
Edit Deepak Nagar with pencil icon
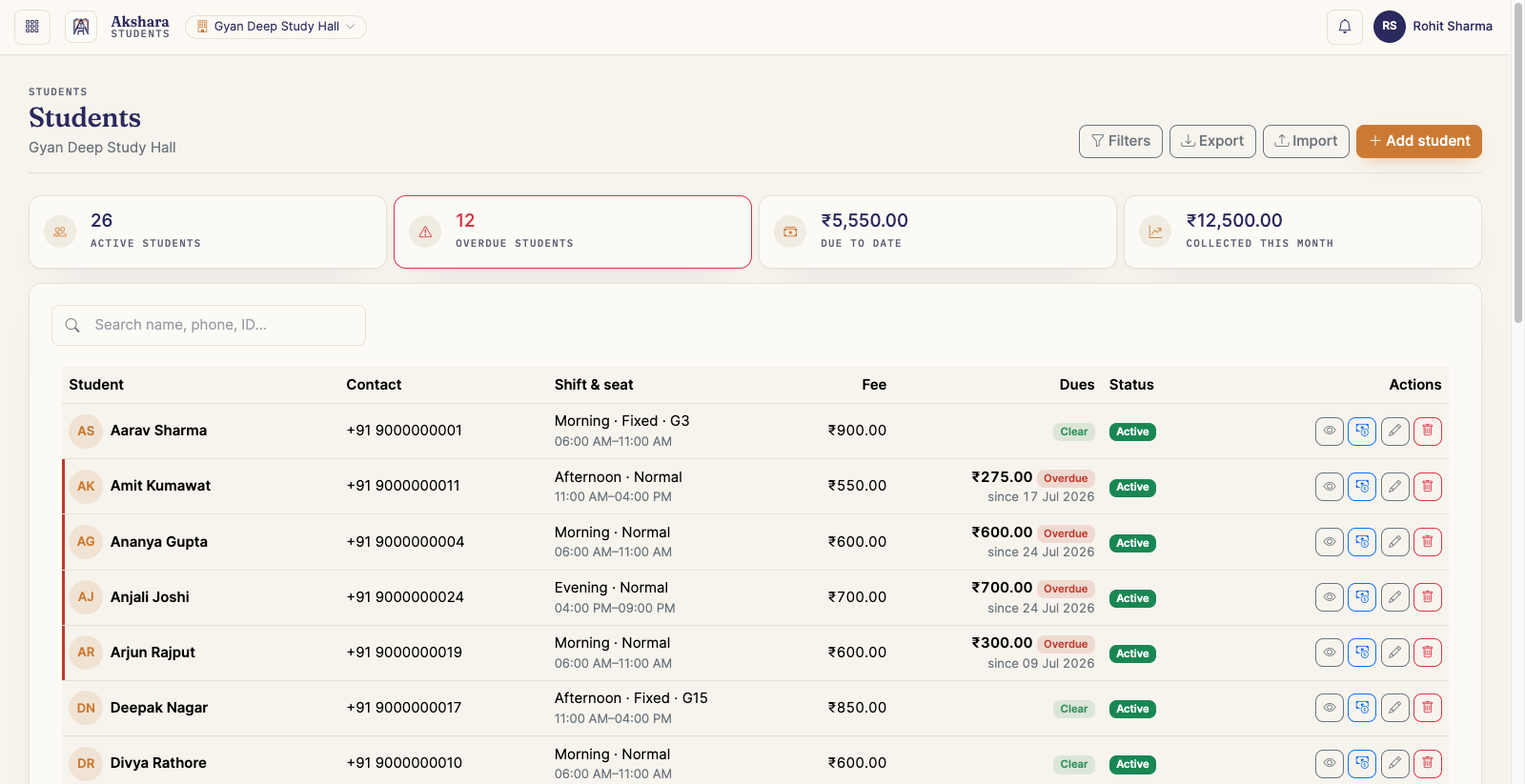tap(1394, 708)
